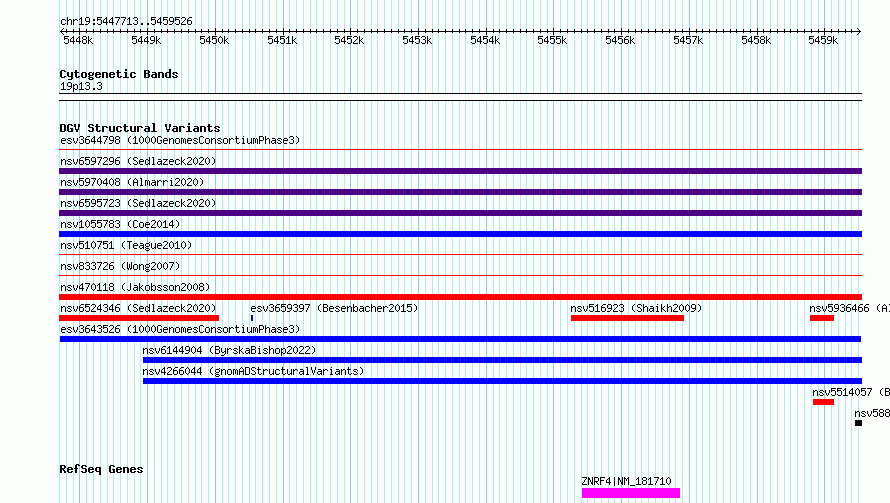The image size is (890, 503).
Task: Open the esv3659397 (Besenbacher2015) label
Action: tap(334, 308)
